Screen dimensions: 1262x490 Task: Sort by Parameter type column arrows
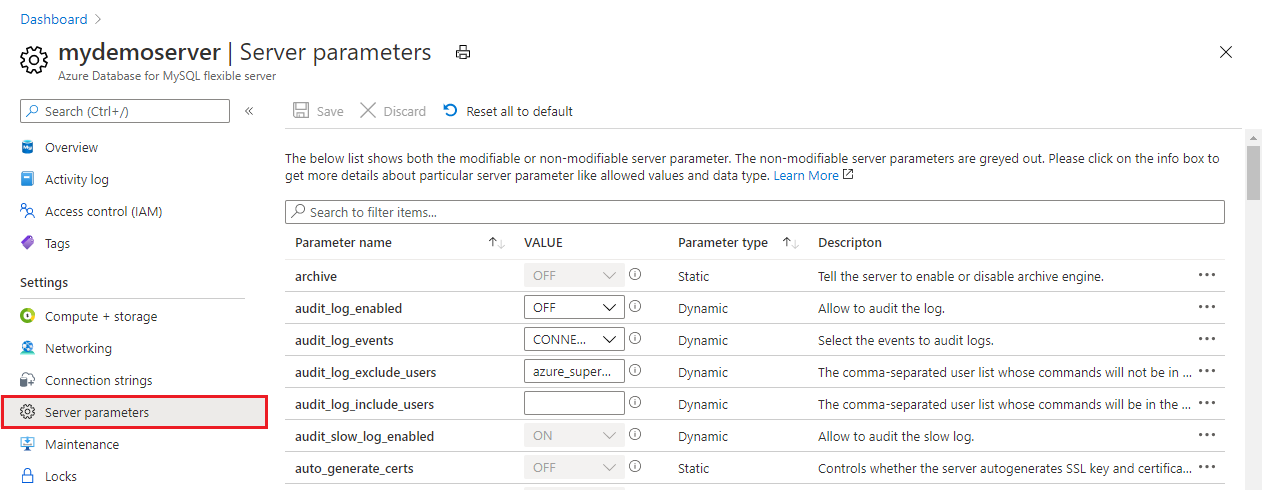pyautogui.click(x=790, y=243)
